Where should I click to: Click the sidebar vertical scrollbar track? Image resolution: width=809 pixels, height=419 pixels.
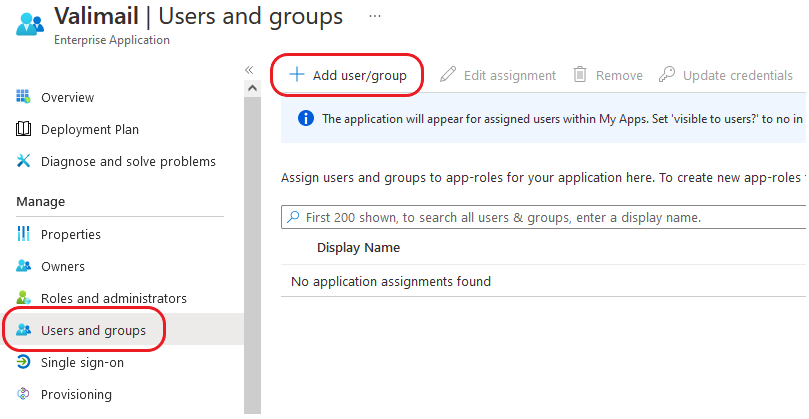252,255
